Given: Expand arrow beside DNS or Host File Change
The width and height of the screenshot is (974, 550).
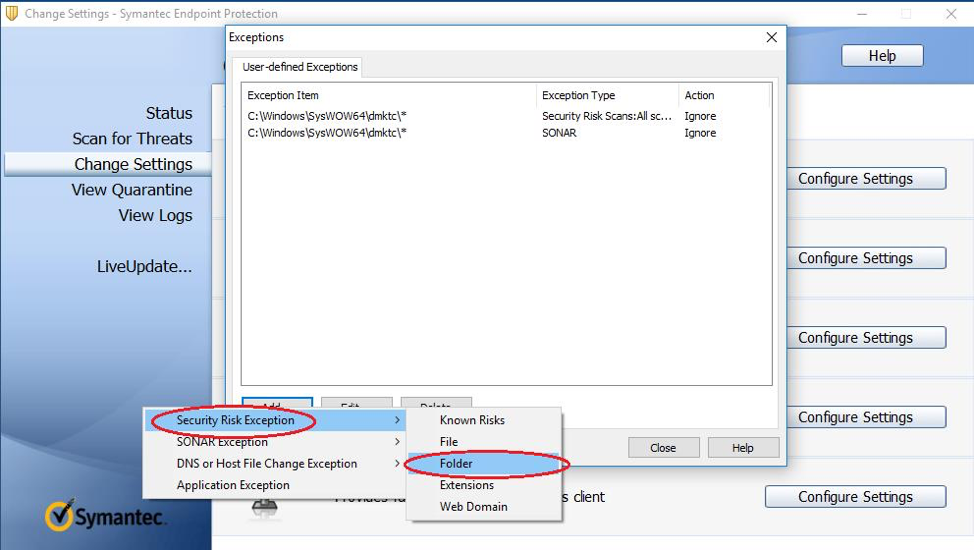Looking at the screenshot, I should click(397, 464).
